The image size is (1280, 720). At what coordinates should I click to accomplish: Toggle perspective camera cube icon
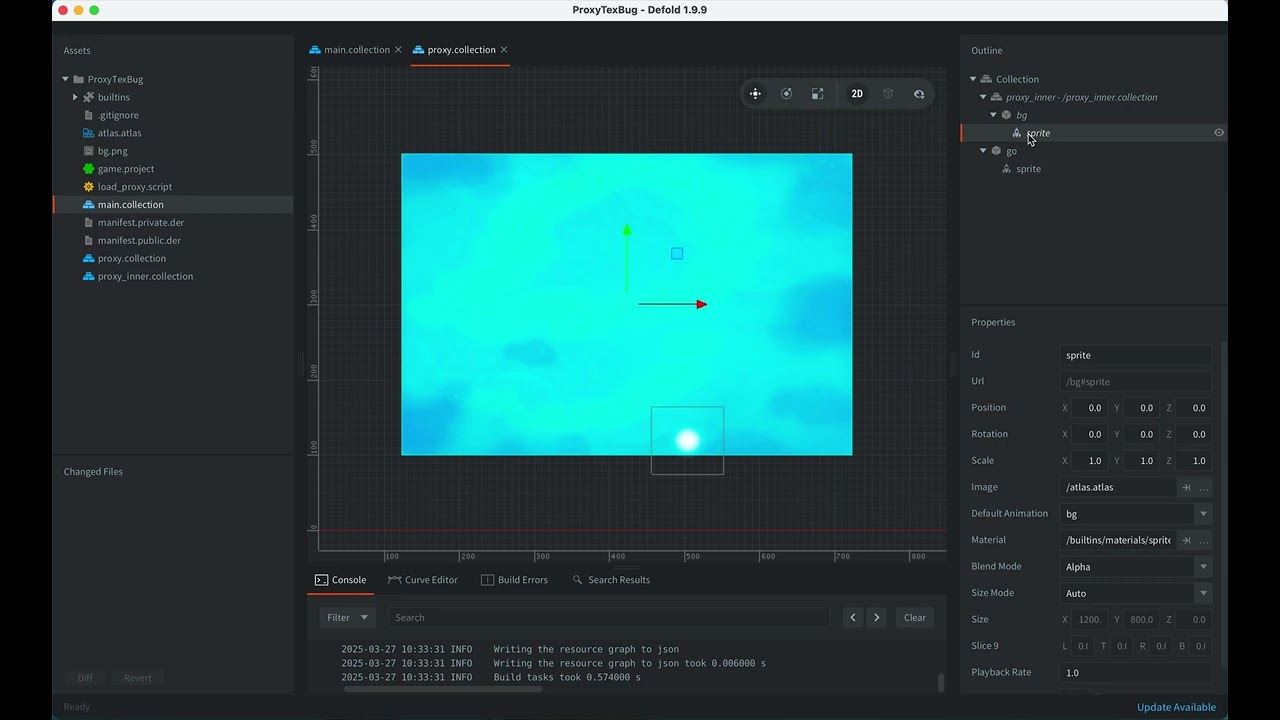pyautogui.click(x=888, y=94)
